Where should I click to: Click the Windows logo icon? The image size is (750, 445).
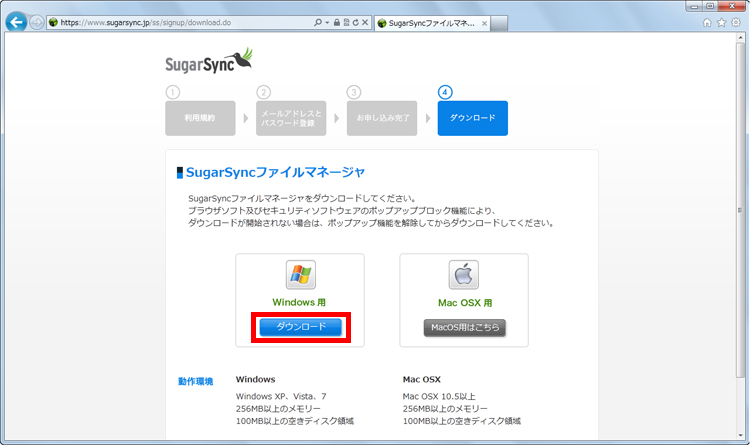(300, 275)
